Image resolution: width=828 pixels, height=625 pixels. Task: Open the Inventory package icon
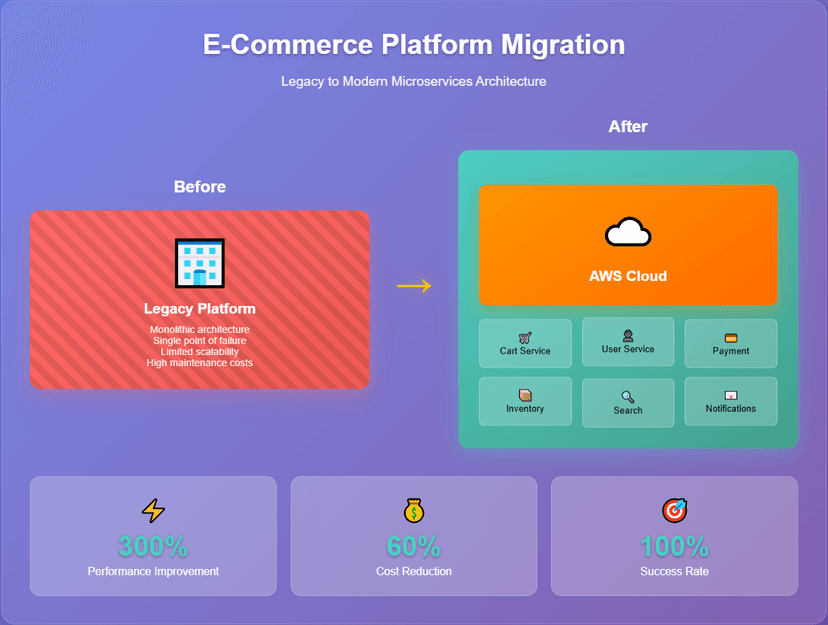pos(523,396)
